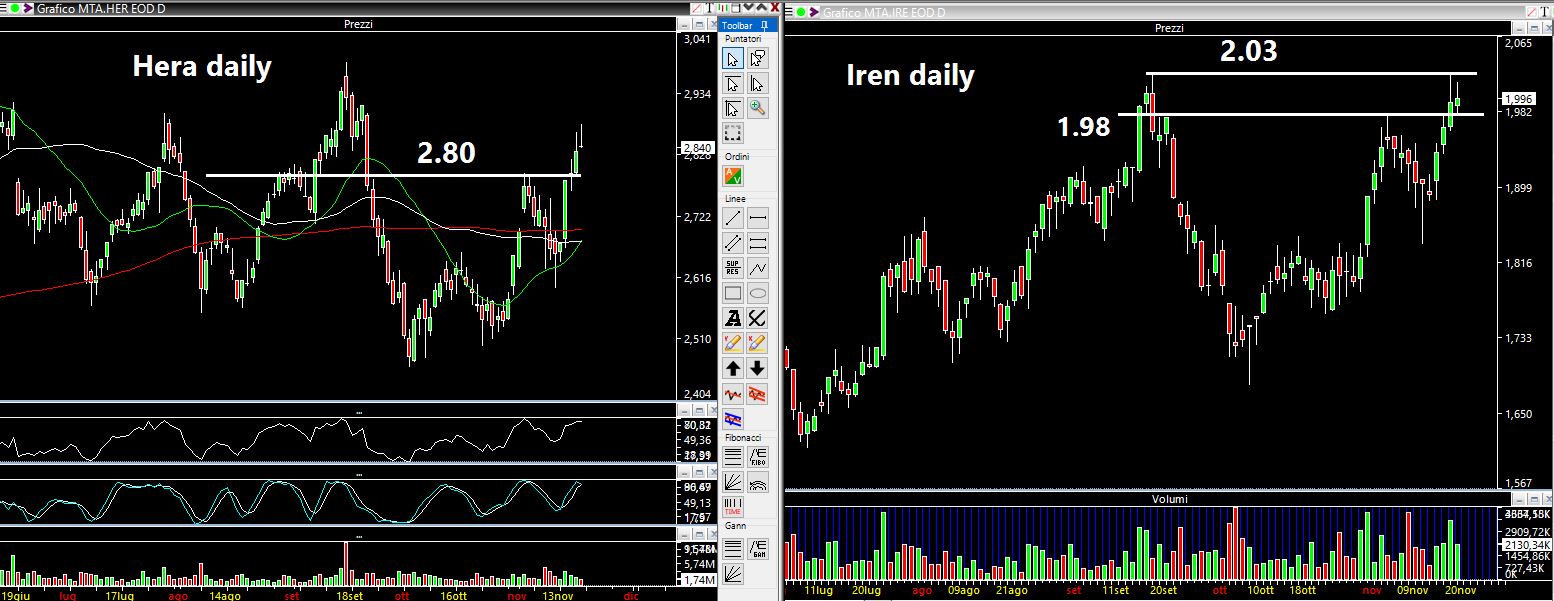This screenshot has width=1554, height=601.
Task: Click the Toolbar panel title
Action: 737,25
